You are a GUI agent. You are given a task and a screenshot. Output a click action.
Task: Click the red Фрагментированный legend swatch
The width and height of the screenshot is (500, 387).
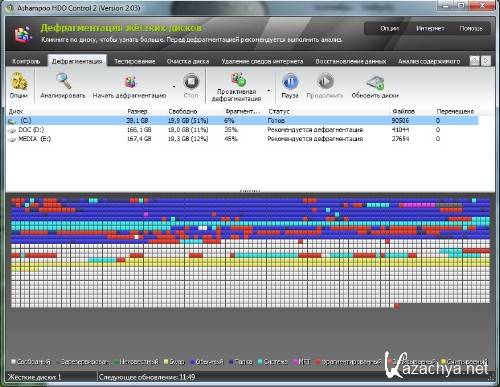tap(318, 362)
